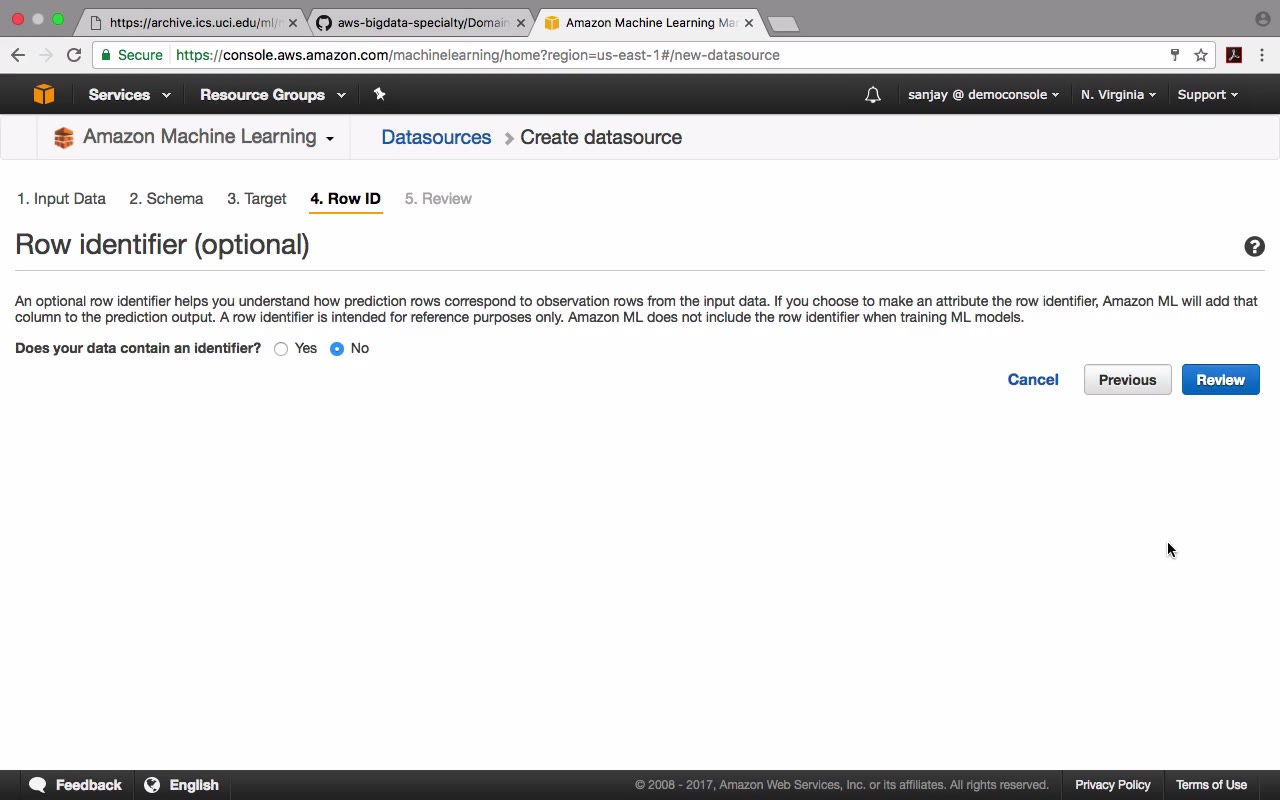Open the Datasources breadcrumb link
The height and width of the screenshot is (800, 1280).
point(436,138)
